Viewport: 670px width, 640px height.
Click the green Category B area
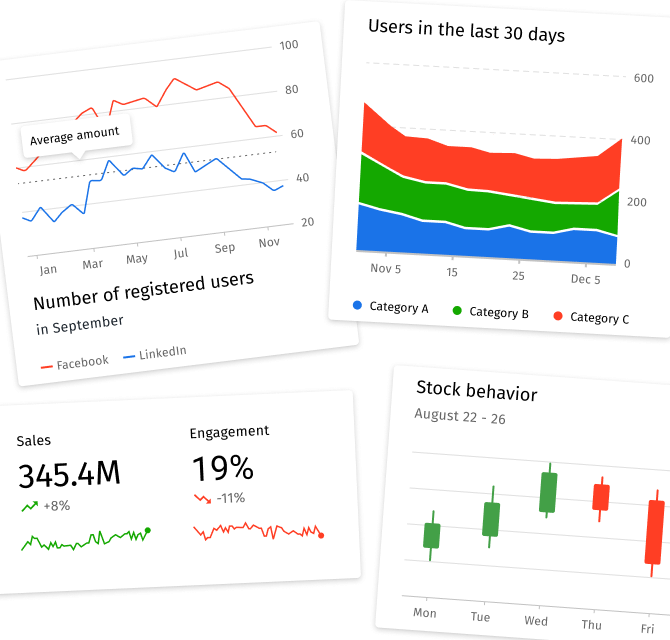[487, 209]
